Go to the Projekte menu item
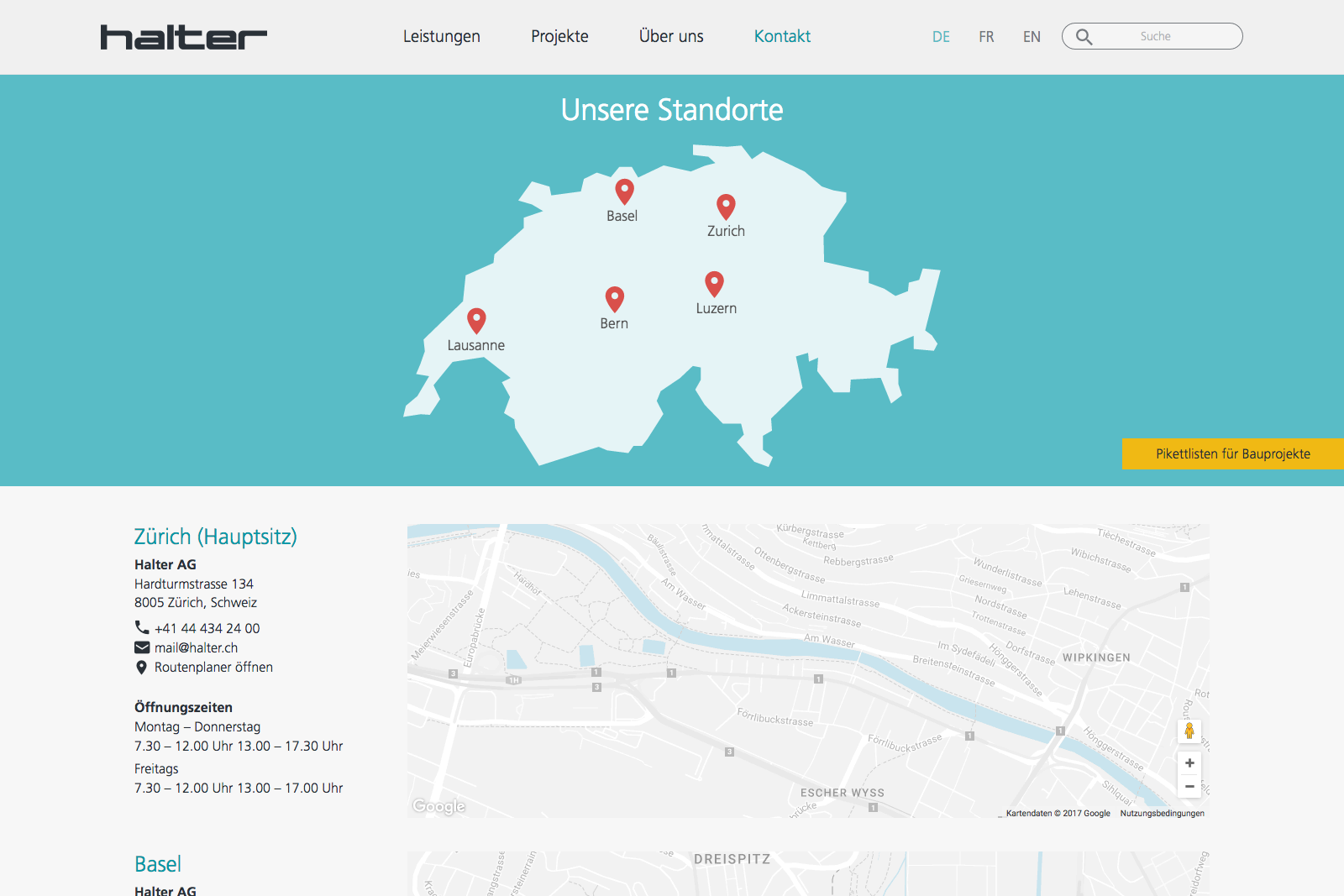This screenshot has height=896, width=1344. (559, 37)
